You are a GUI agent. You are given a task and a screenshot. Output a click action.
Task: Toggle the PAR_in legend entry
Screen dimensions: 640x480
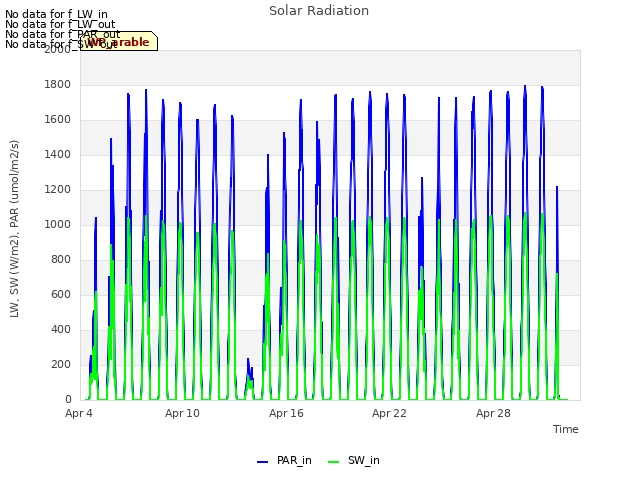(x=284, y=461)
